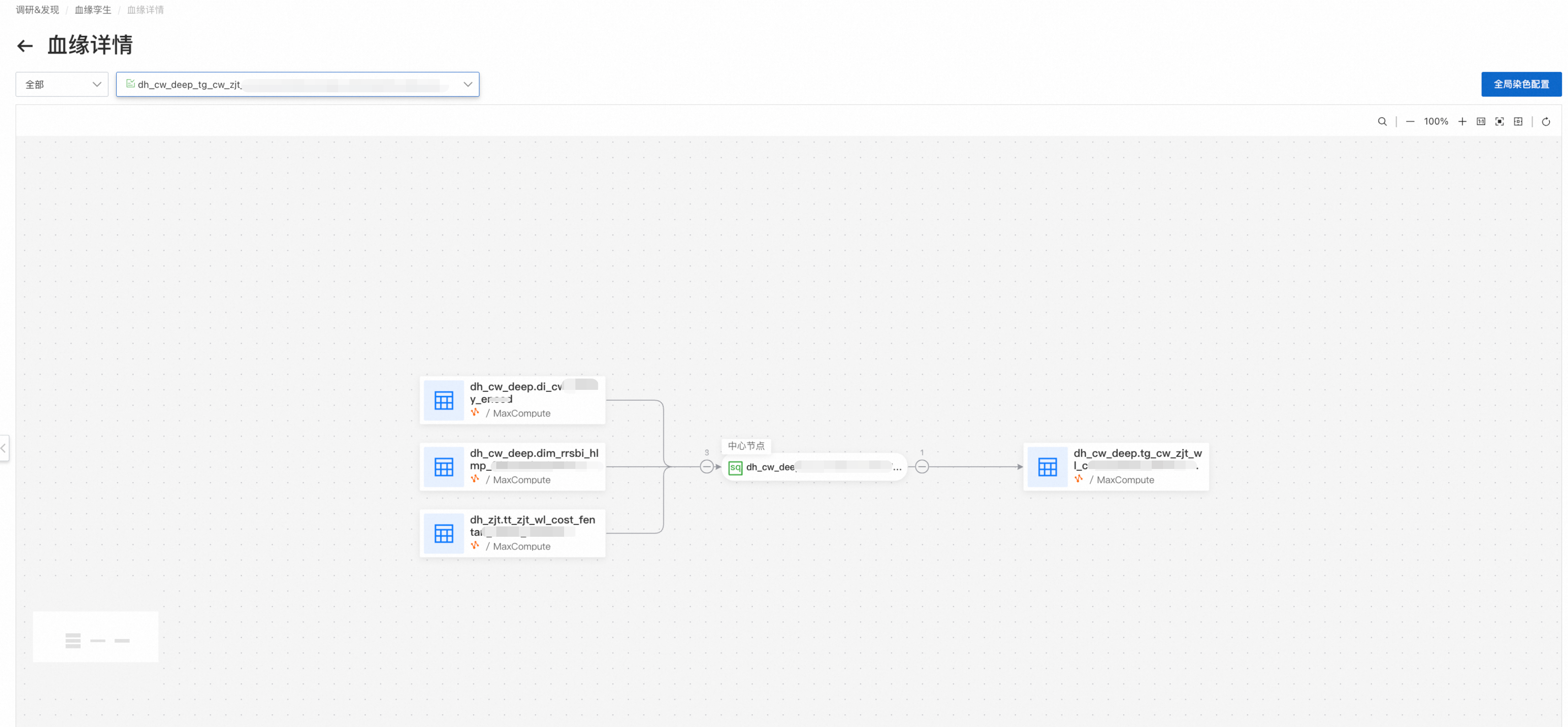Click the fit-to-screen icon
This screenshot has height=727, width=1568.
1499,122
